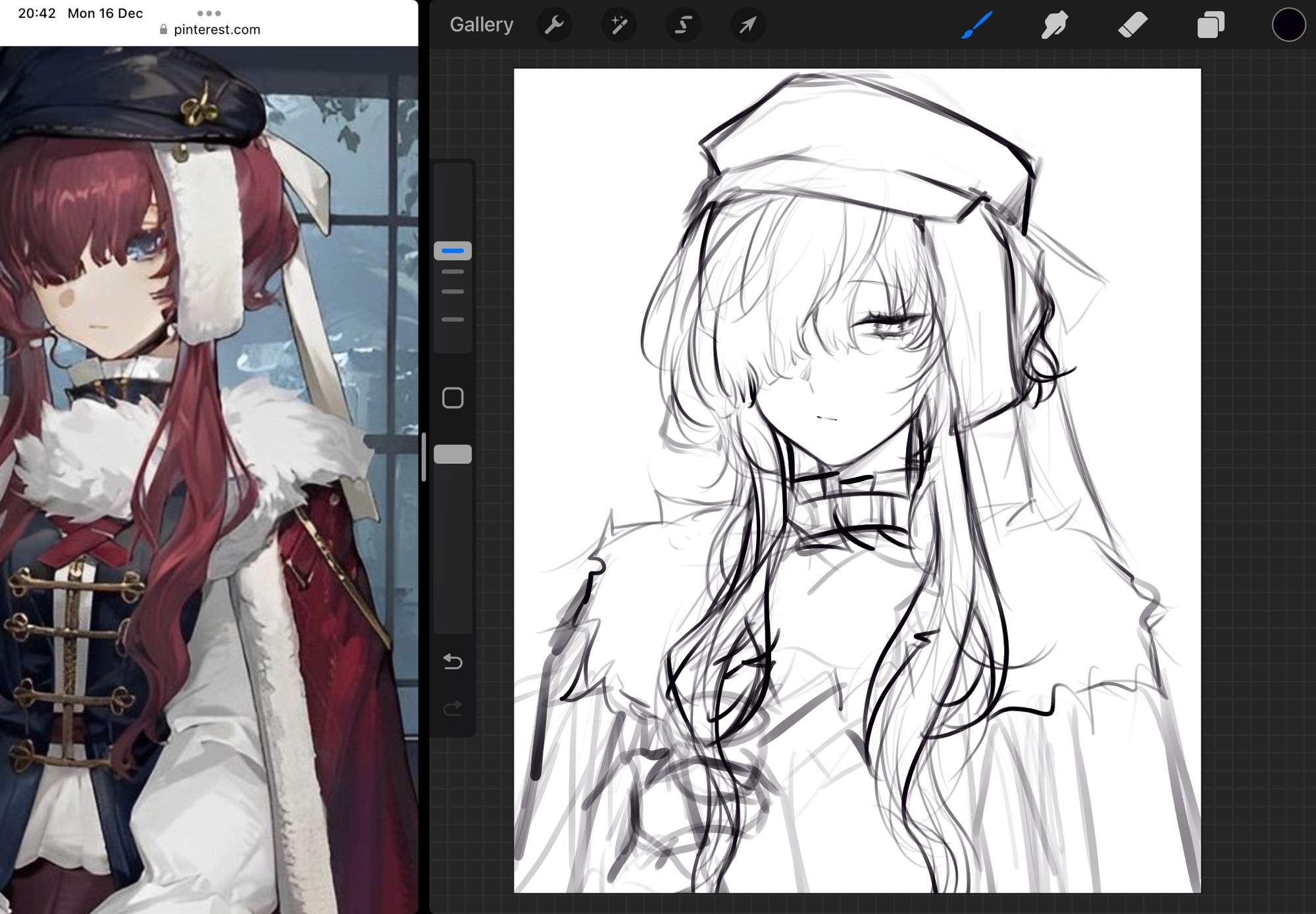Open the multitasking three-dots menu
The image size is (1316, 914).
click(x=209, y=13)
